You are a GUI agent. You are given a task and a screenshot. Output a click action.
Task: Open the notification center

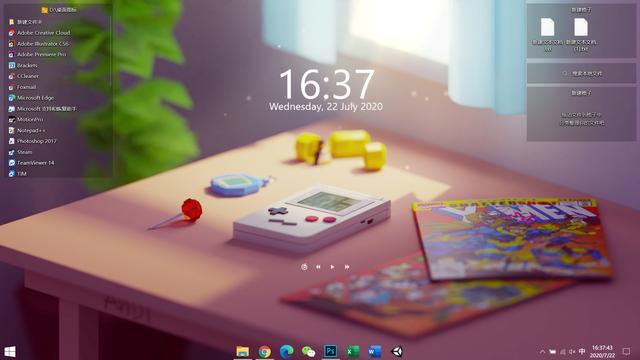(626, 351)
